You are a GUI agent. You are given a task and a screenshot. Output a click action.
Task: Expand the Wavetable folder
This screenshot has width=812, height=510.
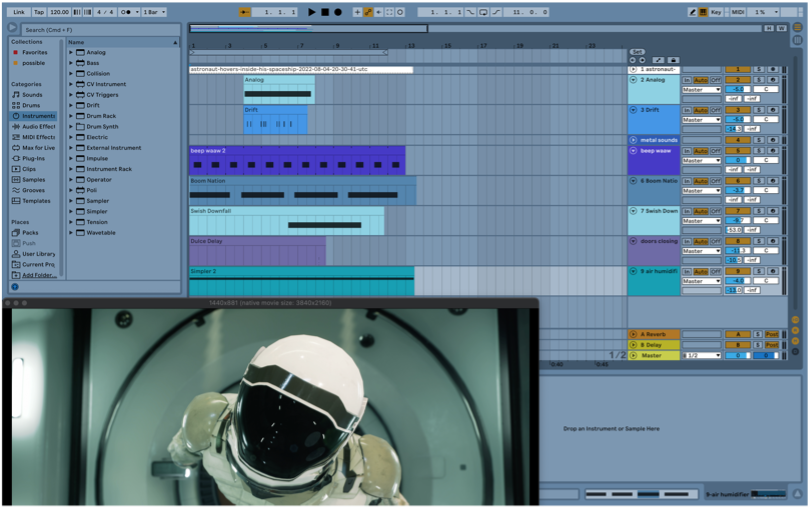[71, 232]
